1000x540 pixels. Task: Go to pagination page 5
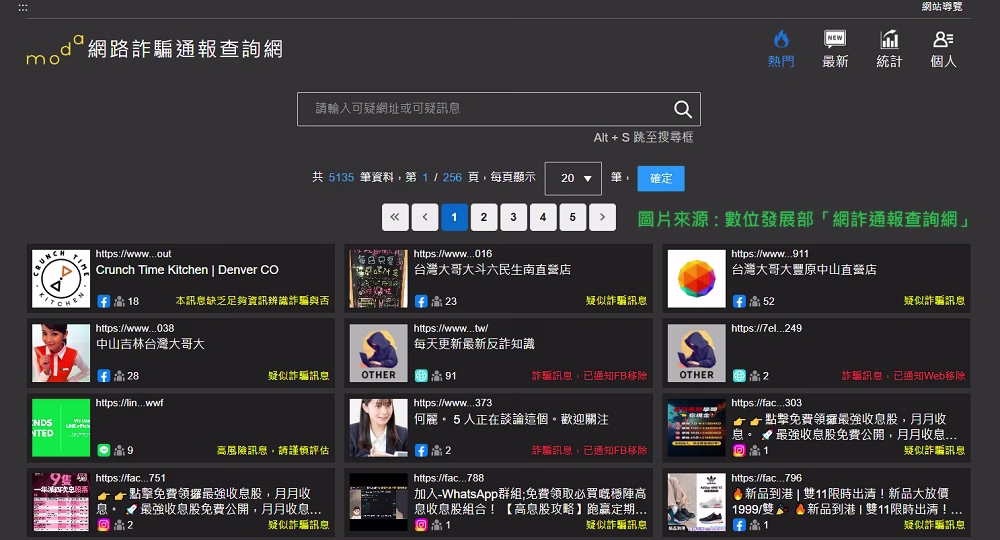click(573, 217)
